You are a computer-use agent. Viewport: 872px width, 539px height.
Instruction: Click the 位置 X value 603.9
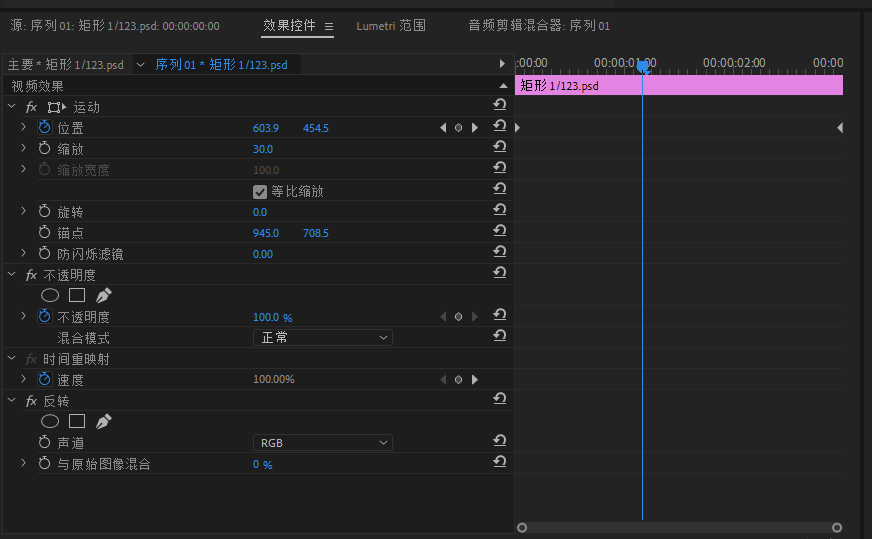click(266, 128)
